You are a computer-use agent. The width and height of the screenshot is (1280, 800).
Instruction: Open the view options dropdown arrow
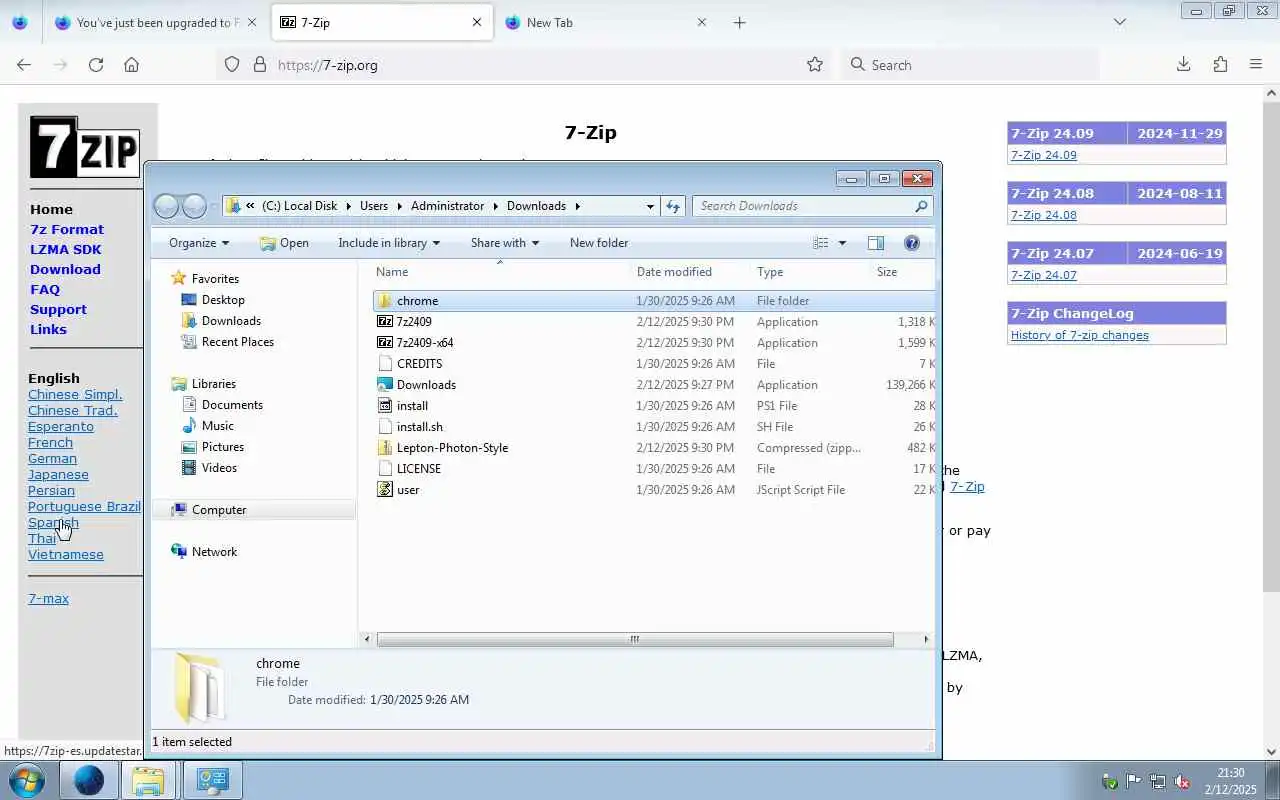[842, 243]
